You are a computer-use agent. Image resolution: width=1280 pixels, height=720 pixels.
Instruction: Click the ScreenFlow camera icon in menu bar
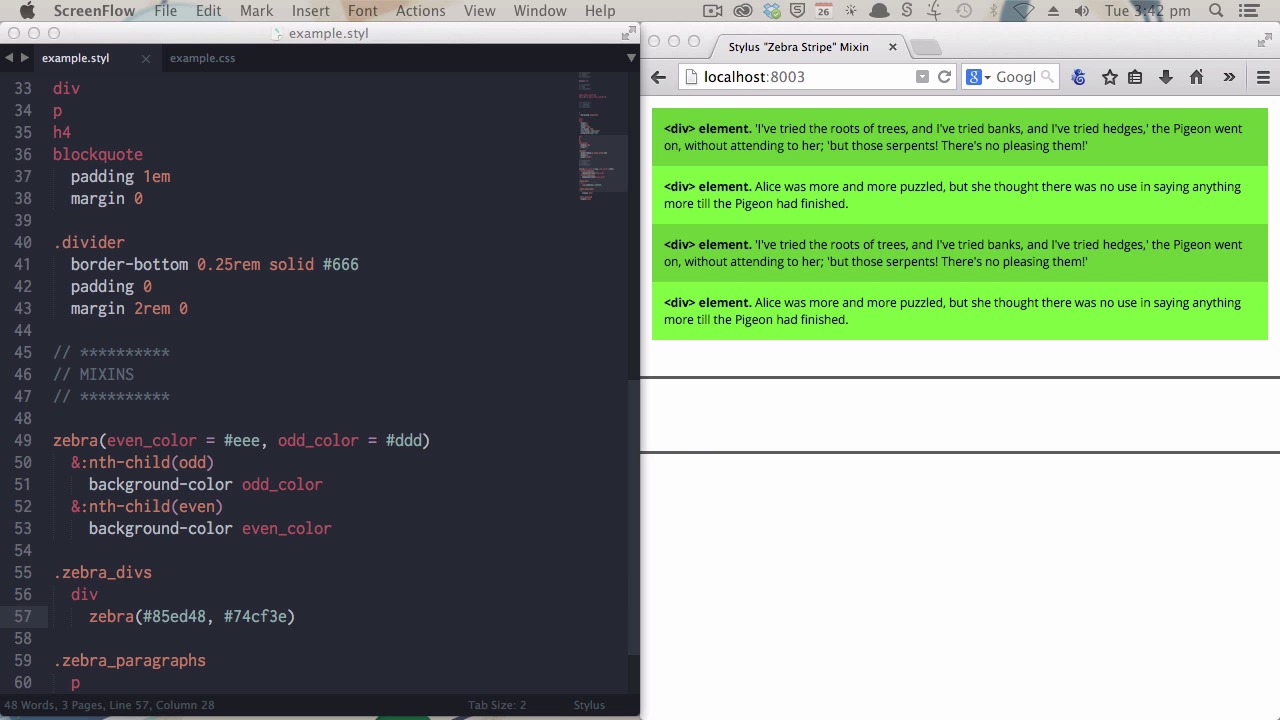click(713, 11)
